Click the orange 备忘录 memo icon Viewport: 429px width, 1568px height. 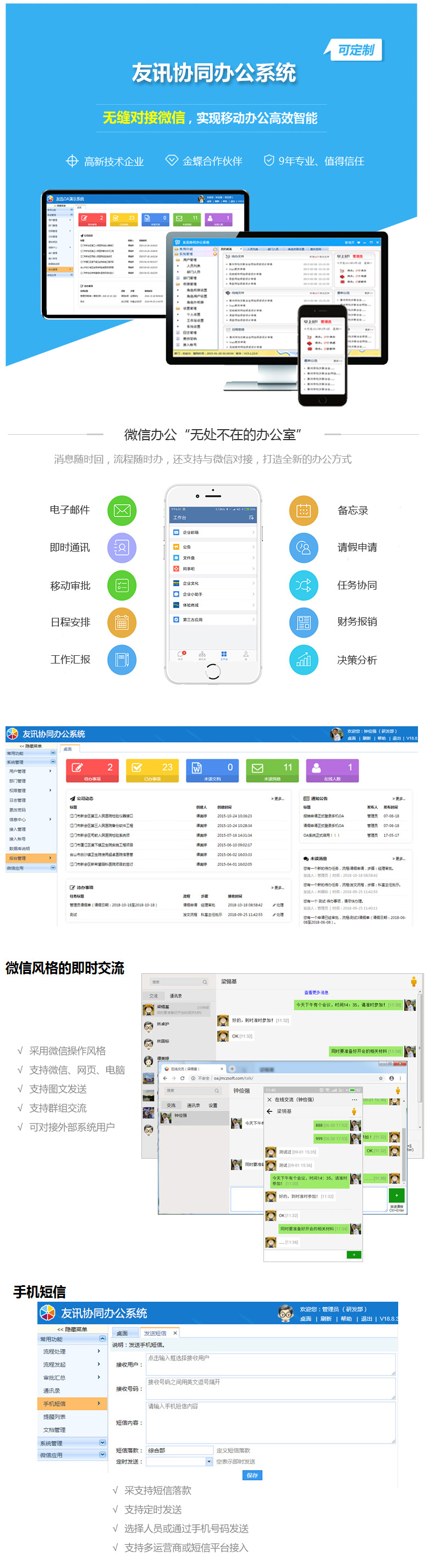[304, 510]
